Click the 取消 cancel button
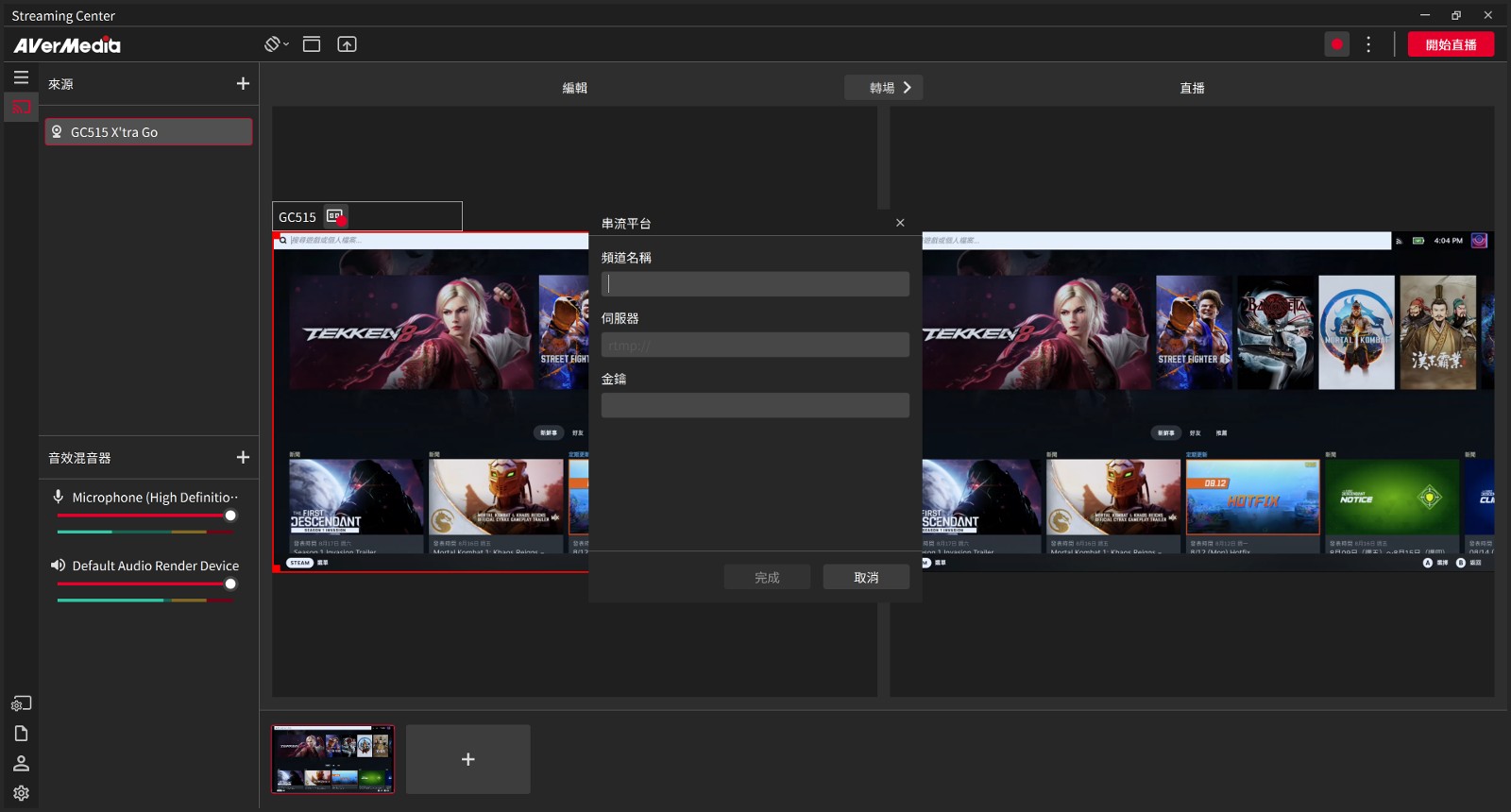This screenshot has height=812, width=1511. [x=866, y=577]
